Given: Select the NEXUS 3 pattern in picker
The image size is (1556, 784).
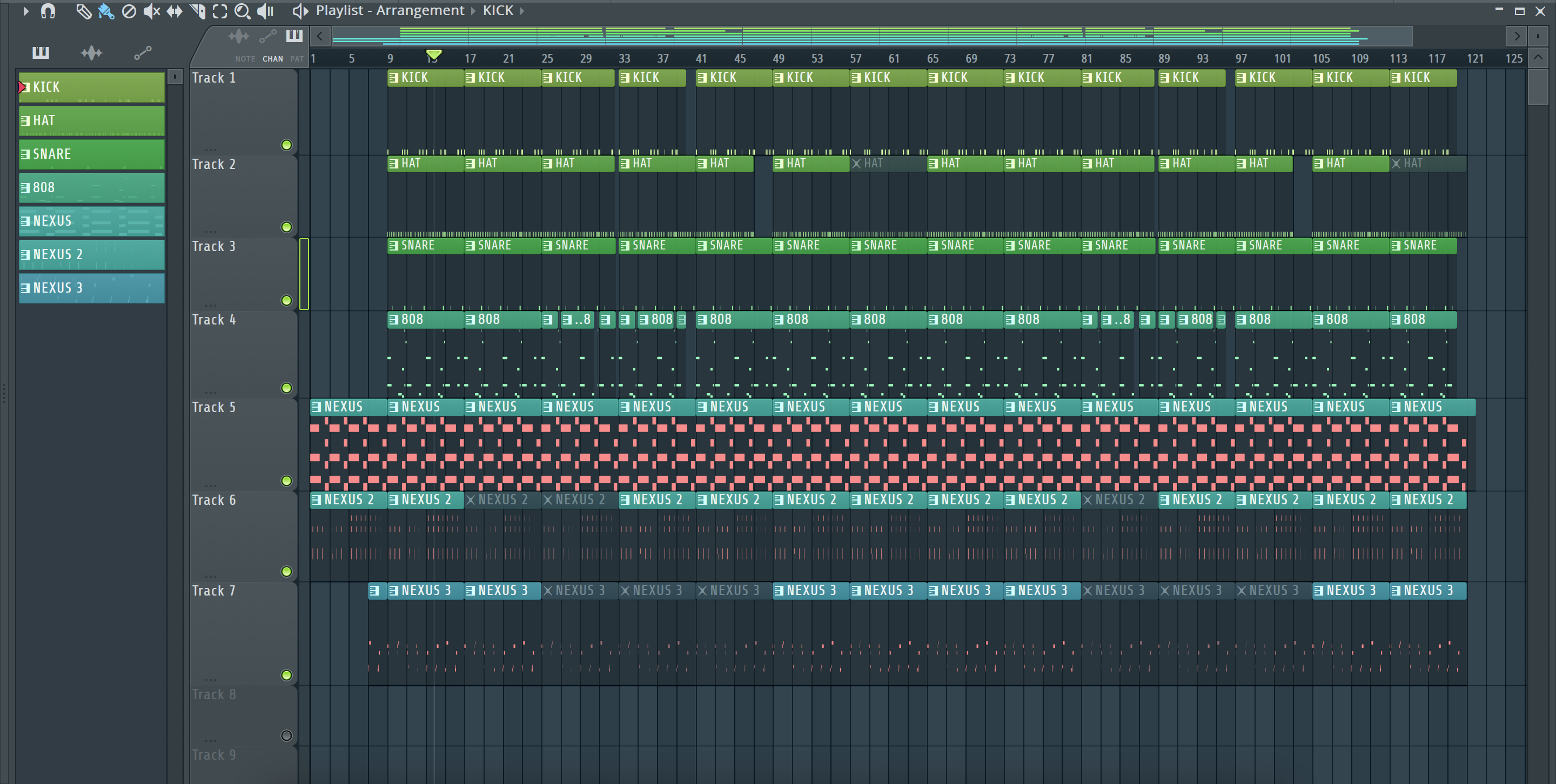Looking at the screenshot, I should coord(92,288).
